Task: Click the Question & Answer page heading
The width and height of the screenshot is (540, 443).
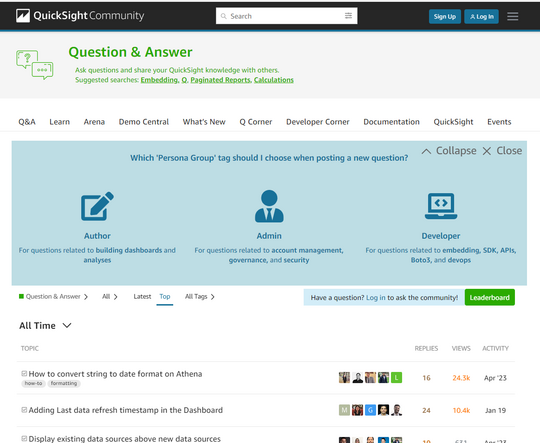Action: tap(131, 52)
